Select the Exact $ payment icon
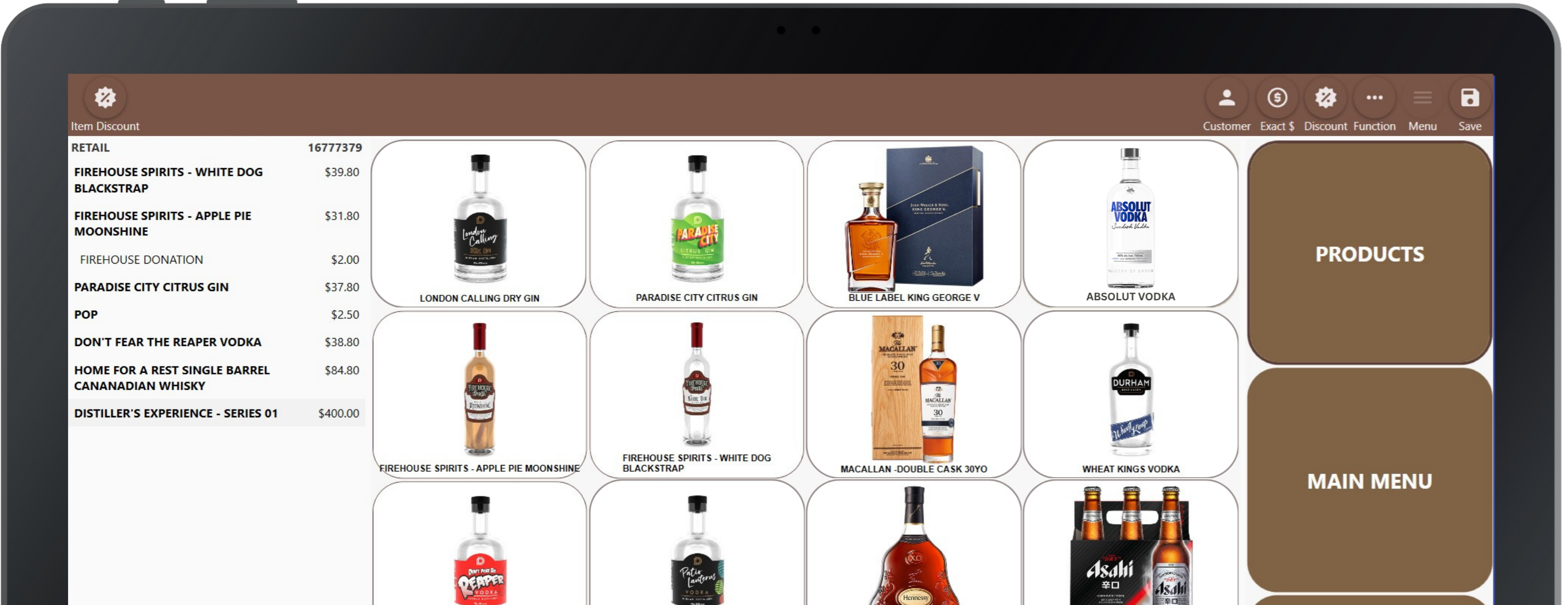This screenshot has width=1568, height=605. point(1276,97)
